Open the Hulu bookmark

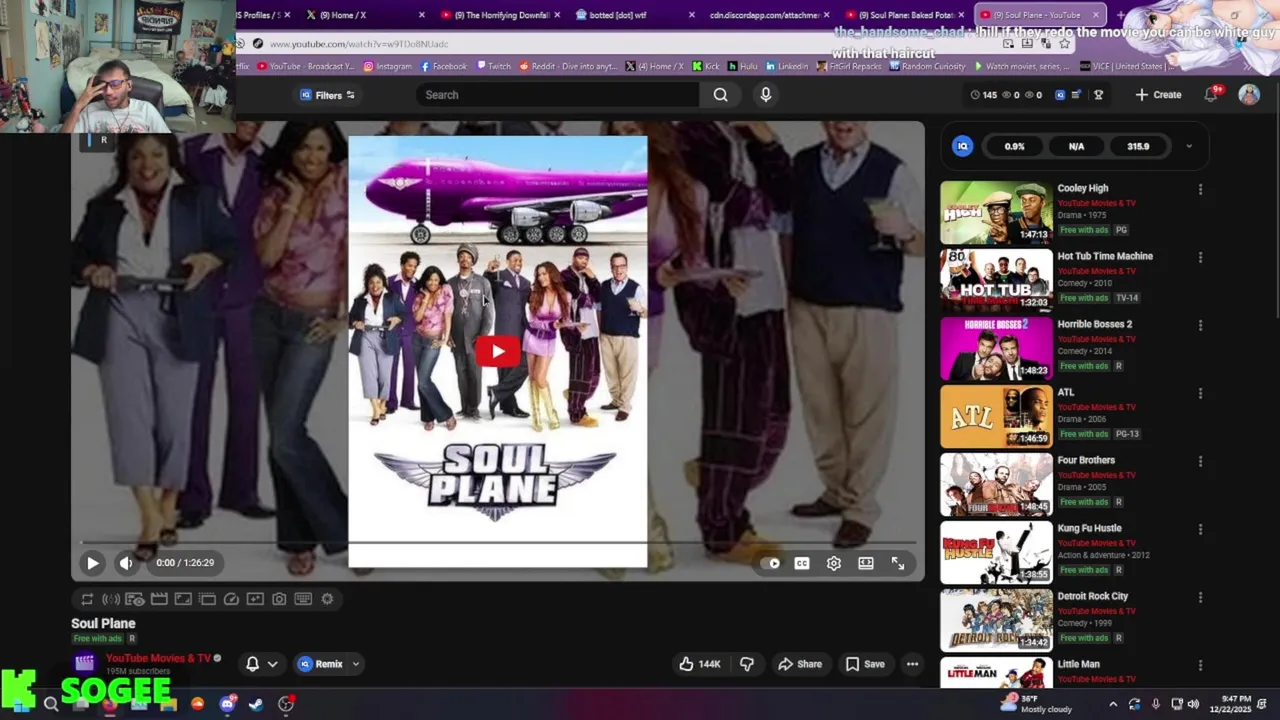[x=742, y=66]
